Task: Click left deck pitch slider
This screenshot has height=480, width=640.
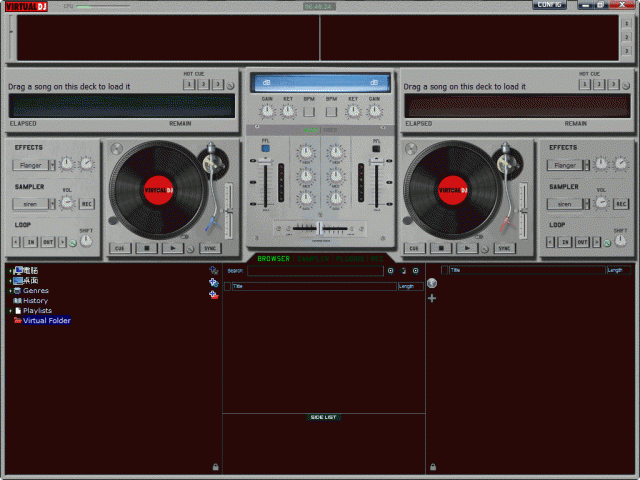Action: [229, 211]
